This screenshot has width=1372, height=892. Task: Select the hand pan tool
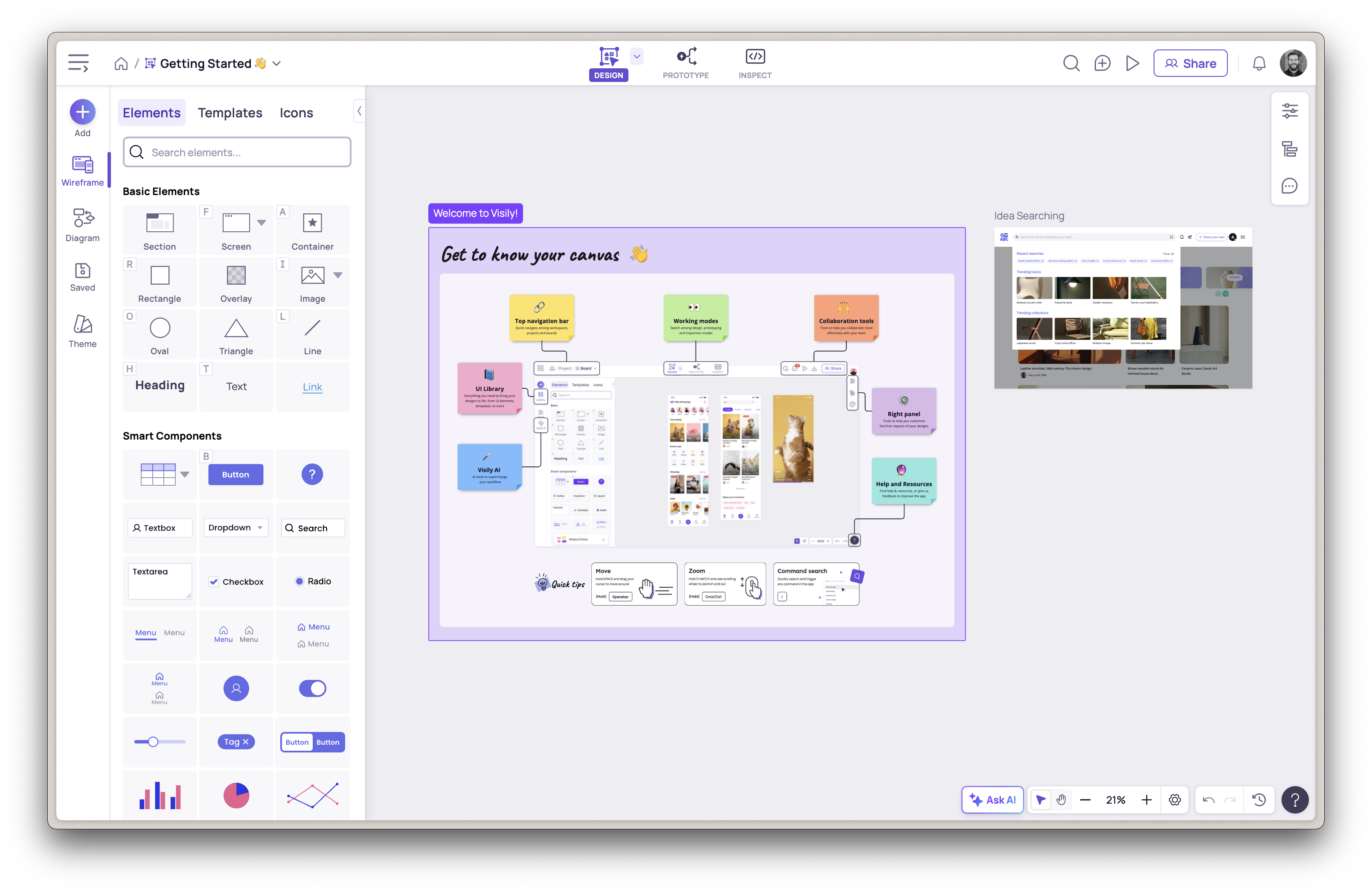coord(1061,800)
